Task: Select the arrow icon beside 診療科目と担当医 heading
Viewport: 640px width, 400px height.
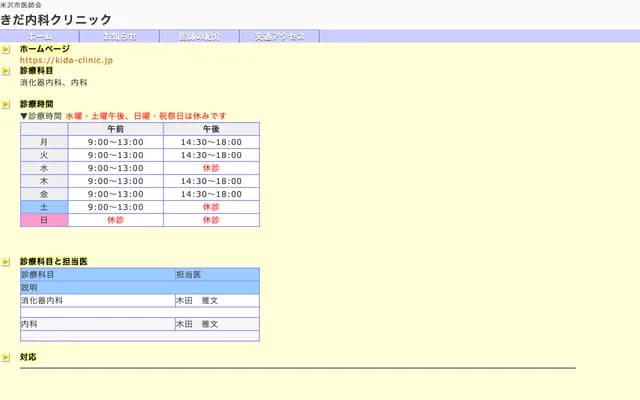Action: [6, 261]
